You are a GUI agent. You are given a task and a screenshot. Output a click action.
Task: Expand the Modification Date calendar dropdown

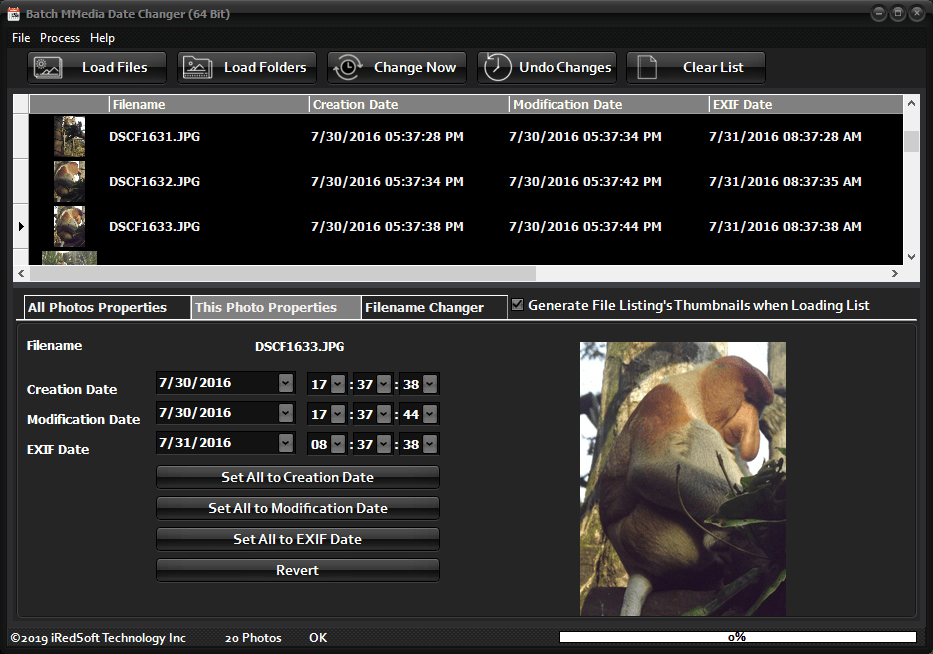click(x=286, y=412)
